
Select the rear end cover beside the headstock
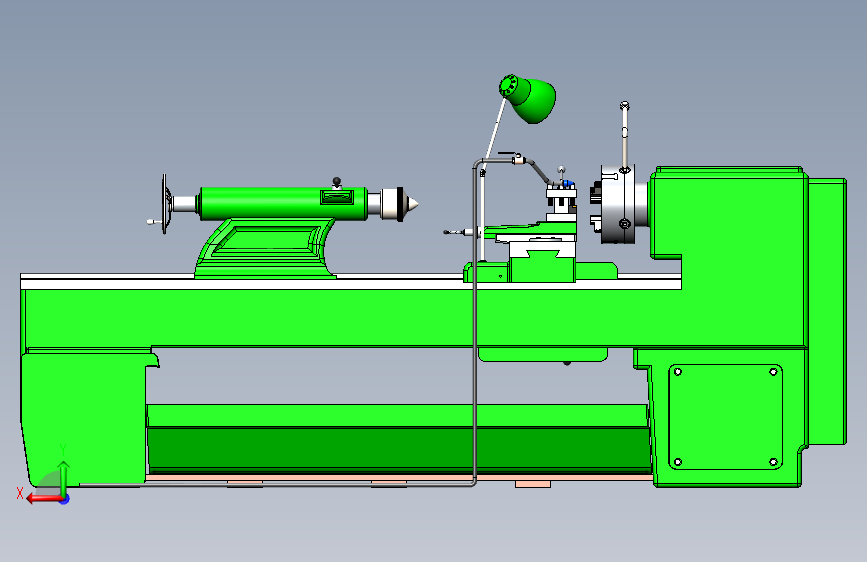point(827,311)
